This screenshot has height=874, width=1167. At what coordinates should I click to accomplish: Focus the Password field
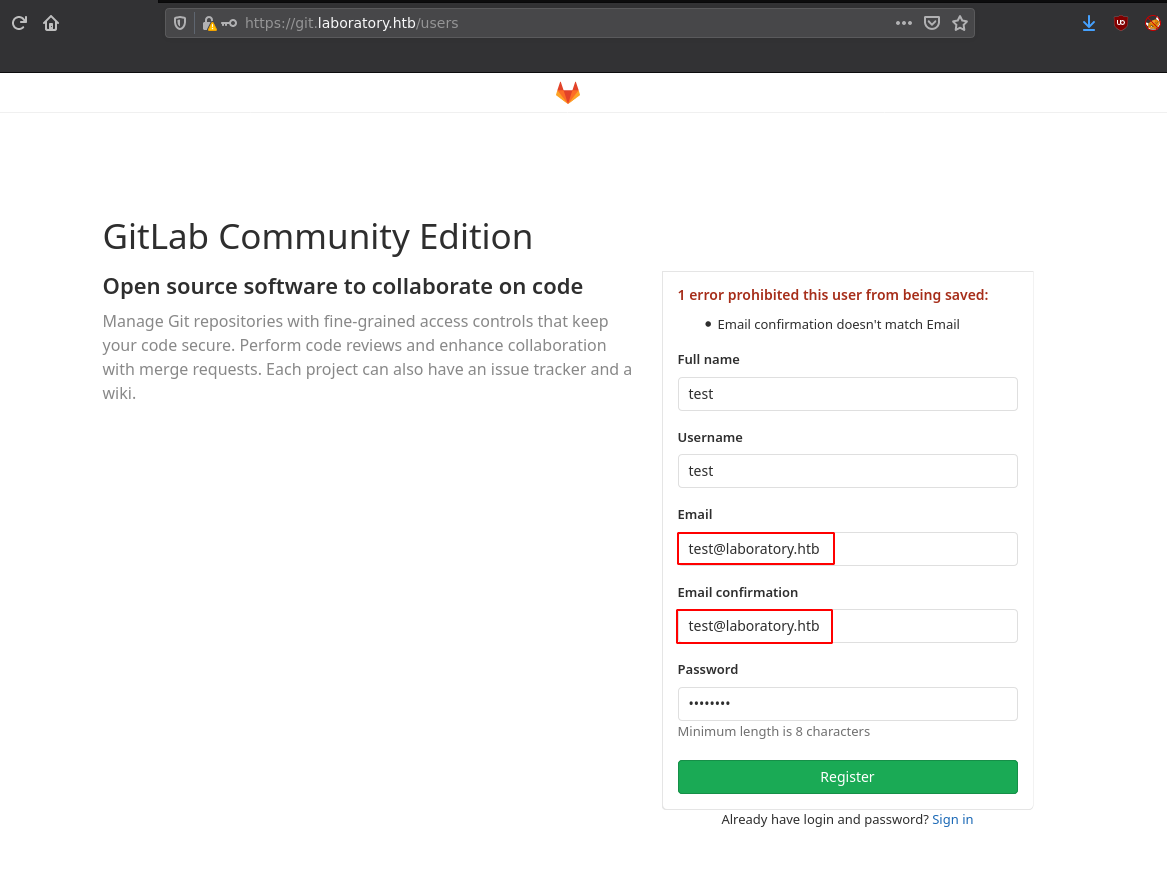click(x=847, y=704)
